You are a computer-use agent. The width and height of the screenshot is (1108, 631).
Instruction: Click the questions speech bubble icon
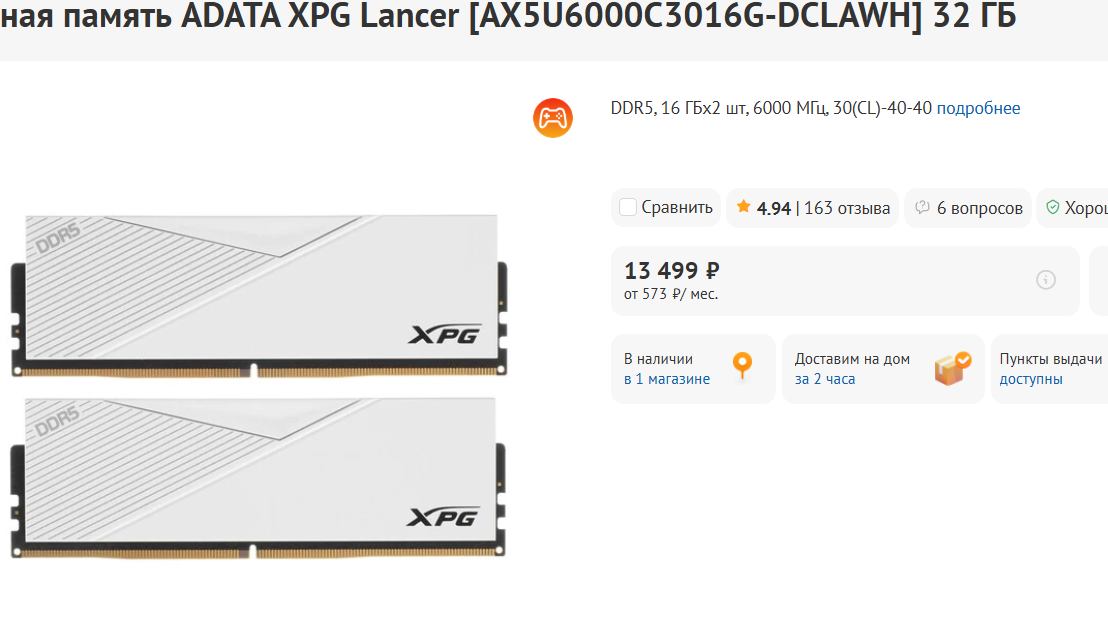pyautogui.click(x=922, y=208)
